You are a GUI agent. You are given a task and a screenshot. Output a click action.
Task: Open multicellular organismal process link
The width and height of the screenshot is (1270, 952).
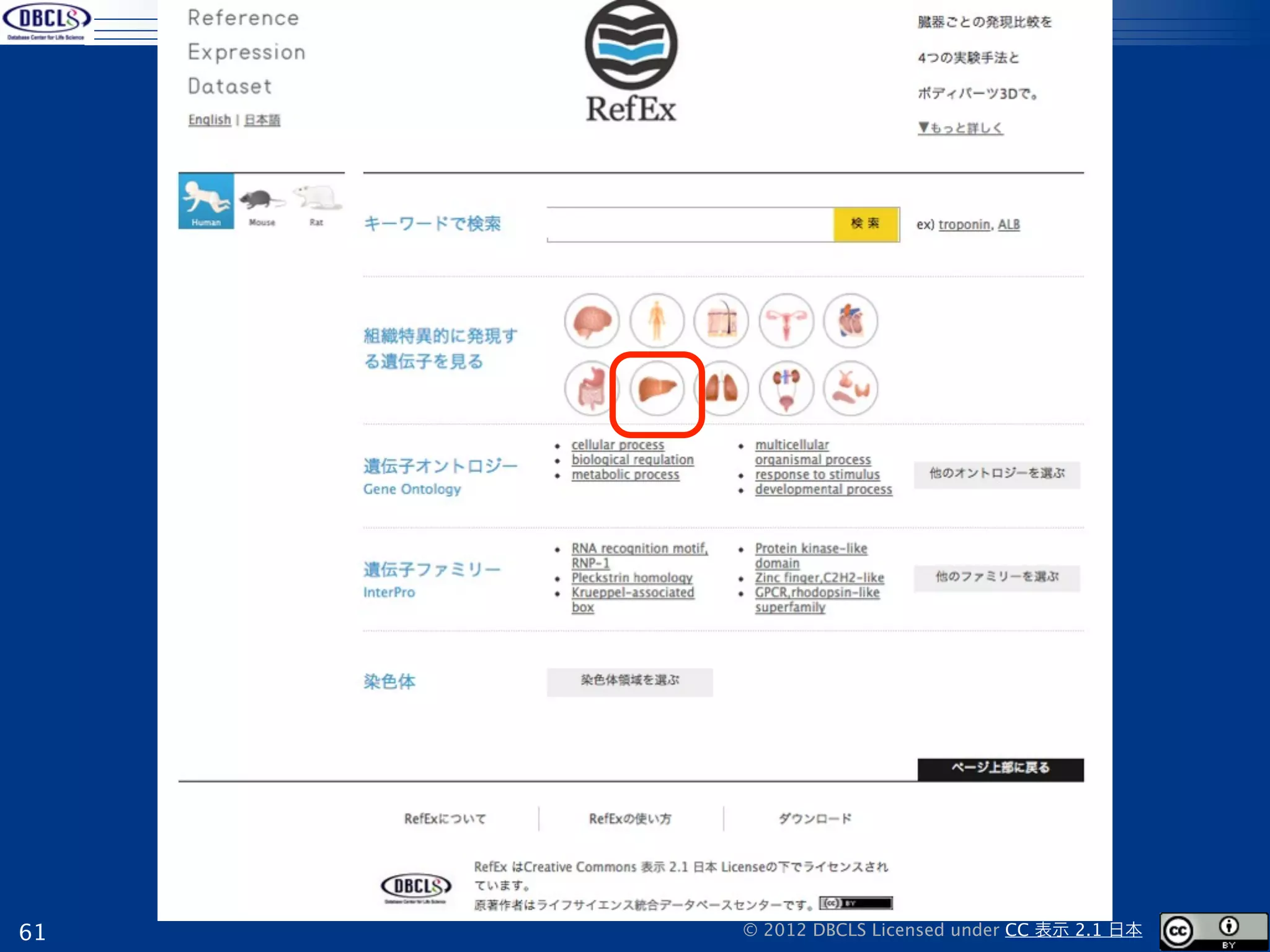pyautogui.click(x=812, y=452)
